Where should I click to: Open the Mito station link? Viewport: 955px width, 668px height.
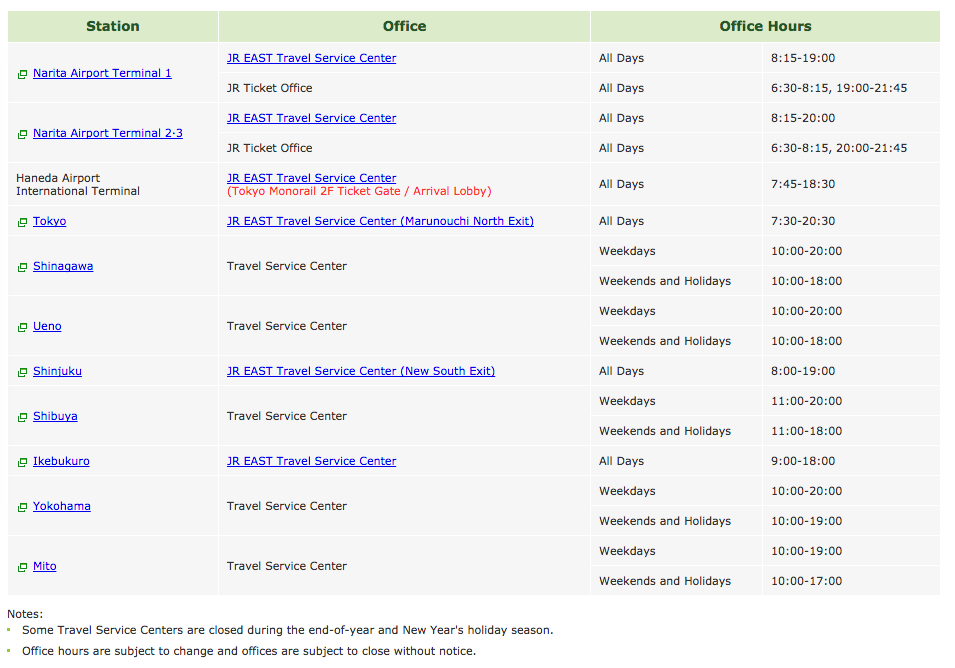pyautogui.click(x=44, y=566)
